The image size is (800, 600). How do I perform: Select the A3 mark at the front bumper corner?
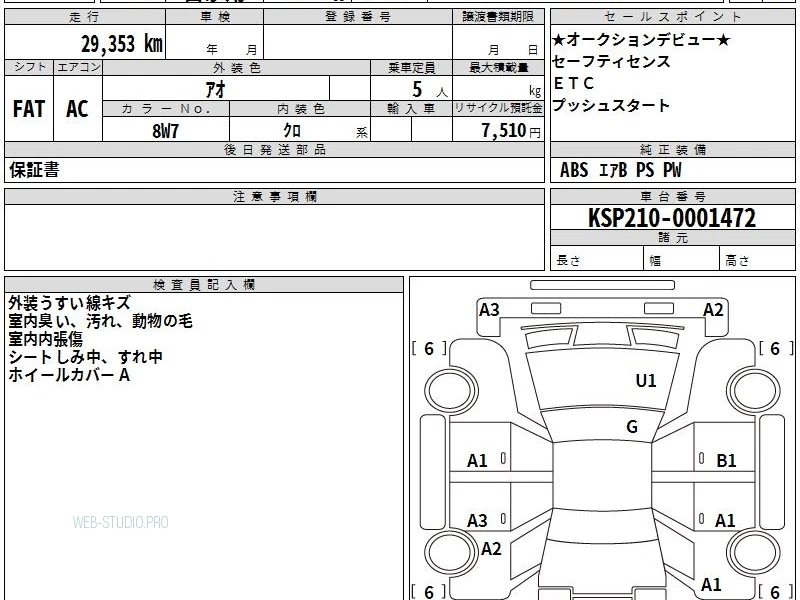click(x=489, y=310)
